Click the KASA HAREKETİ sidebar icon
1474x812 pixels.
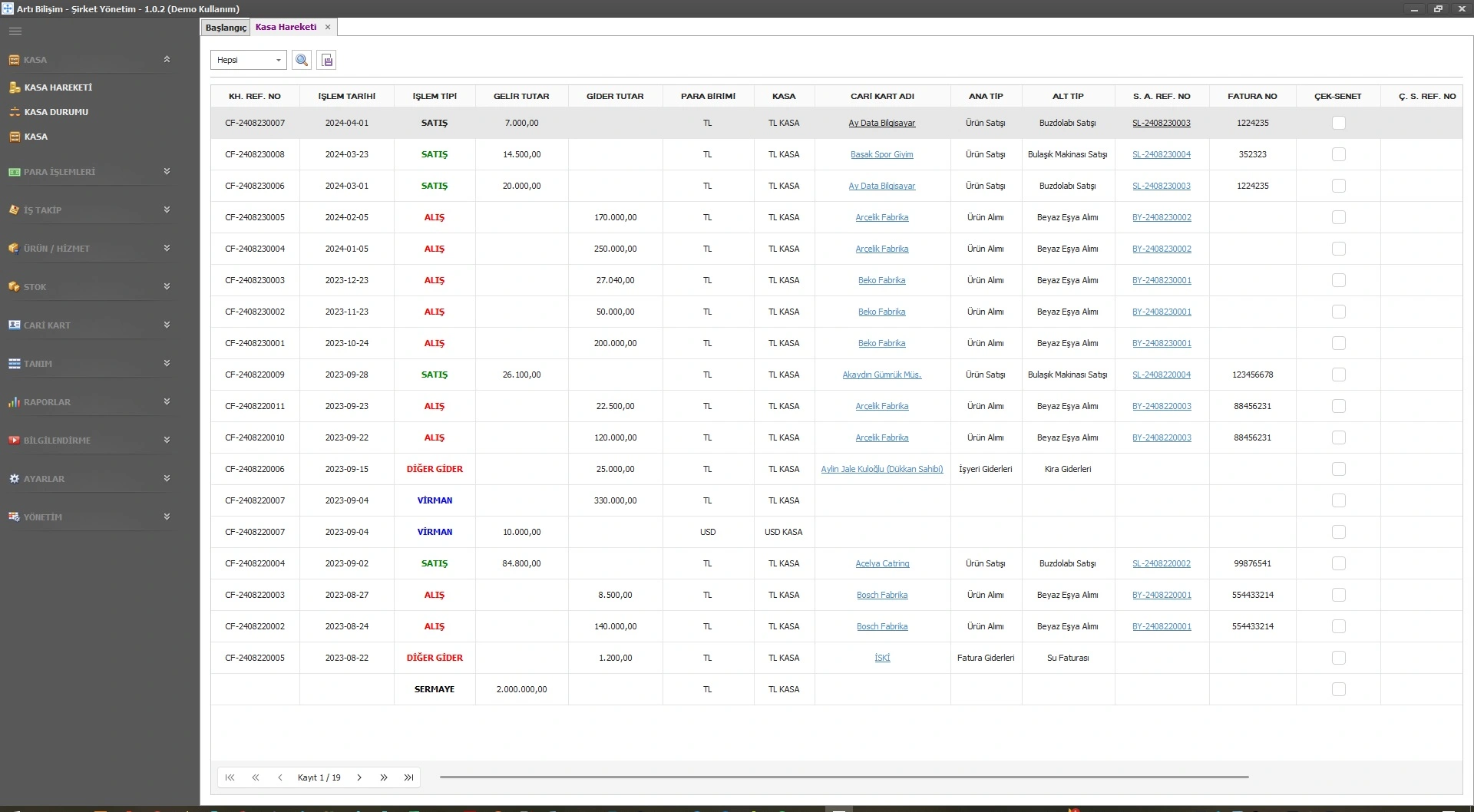tap(15, 87)
